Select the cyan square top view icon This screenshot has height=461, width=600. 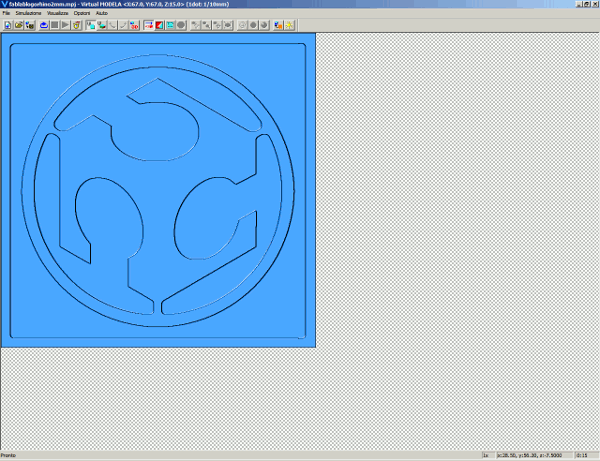(x=91, y=25)
